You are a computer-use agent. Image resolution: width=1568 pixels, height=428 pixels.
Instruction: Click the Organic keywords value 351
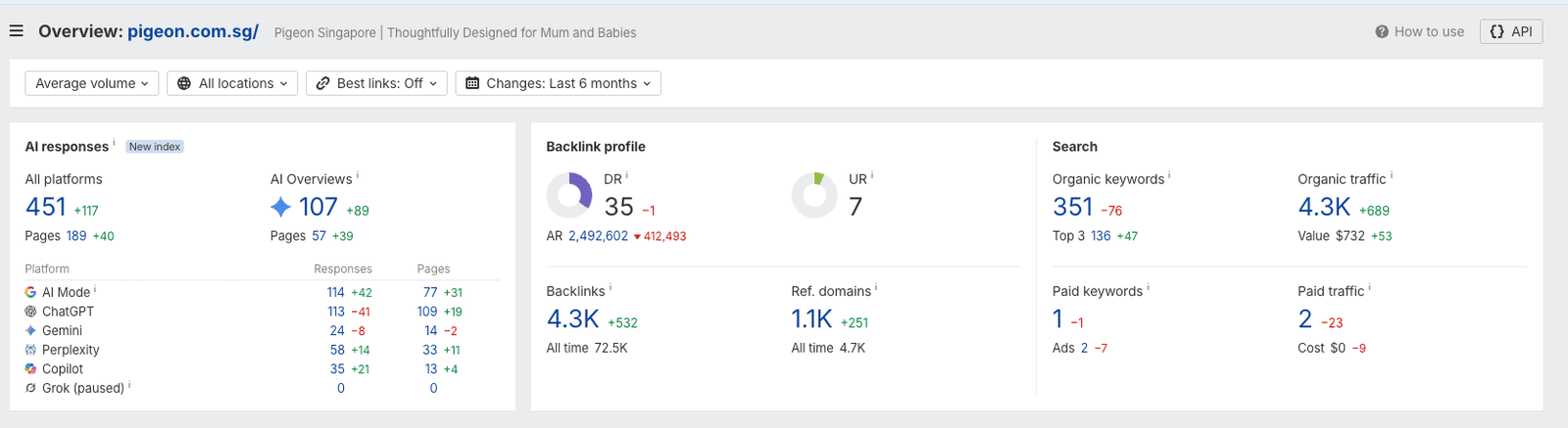point(1072,207)
